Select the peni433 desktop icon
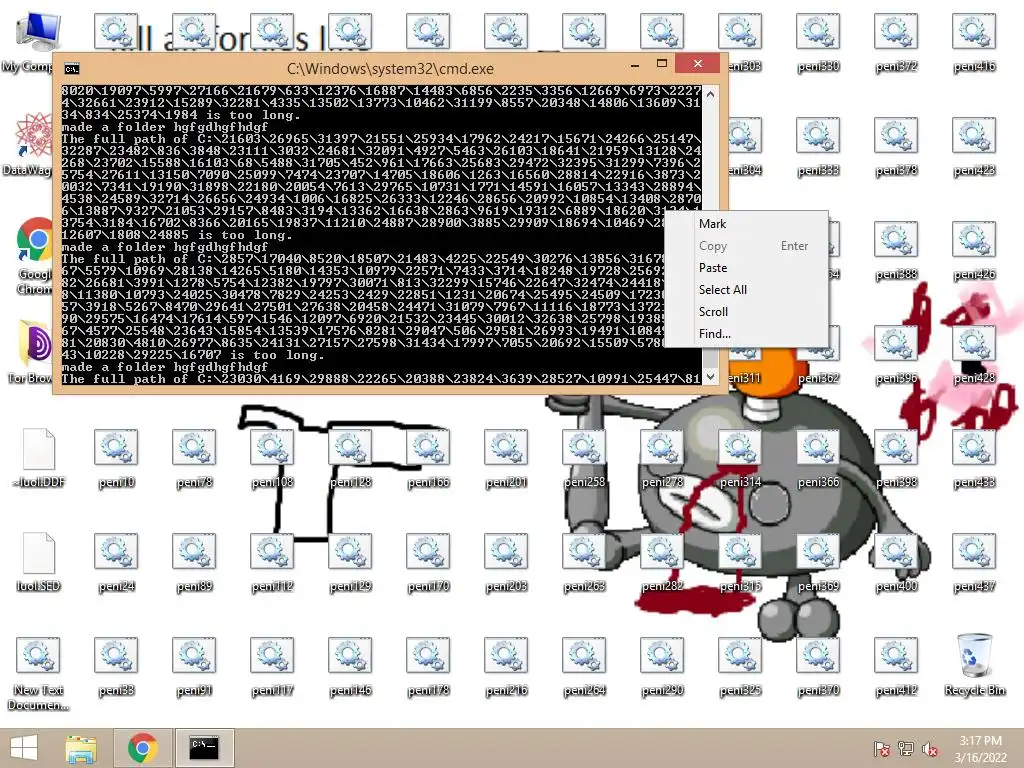 click(974, 458)
